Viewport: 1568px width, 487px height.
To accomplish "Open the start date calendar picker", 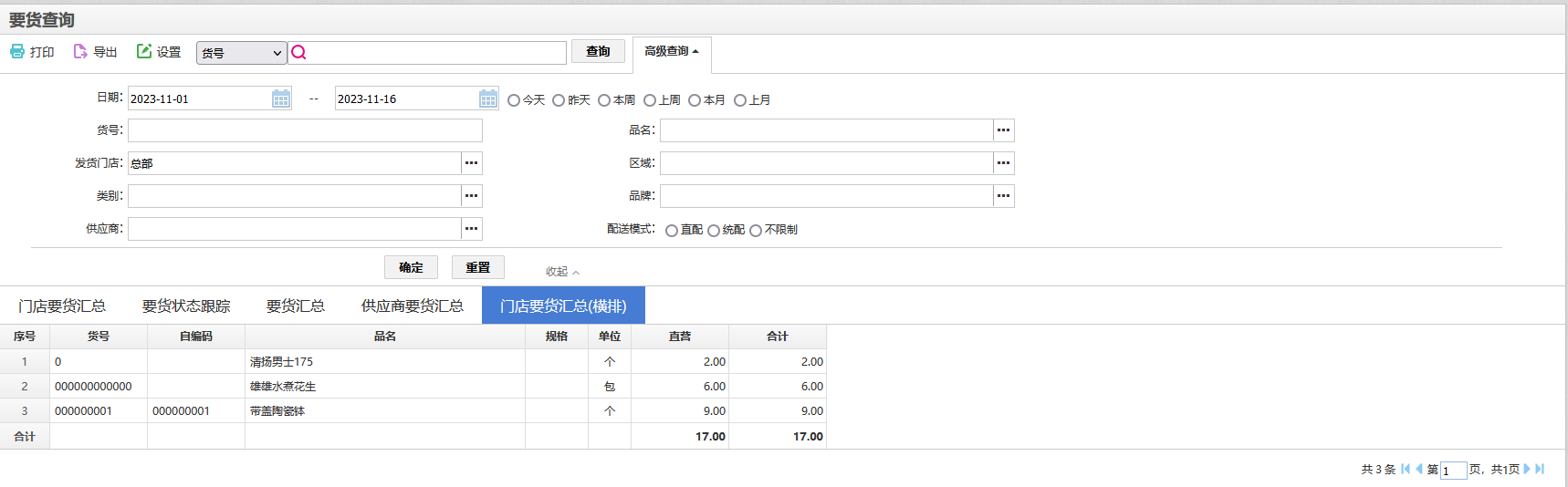I will (281, 98).
